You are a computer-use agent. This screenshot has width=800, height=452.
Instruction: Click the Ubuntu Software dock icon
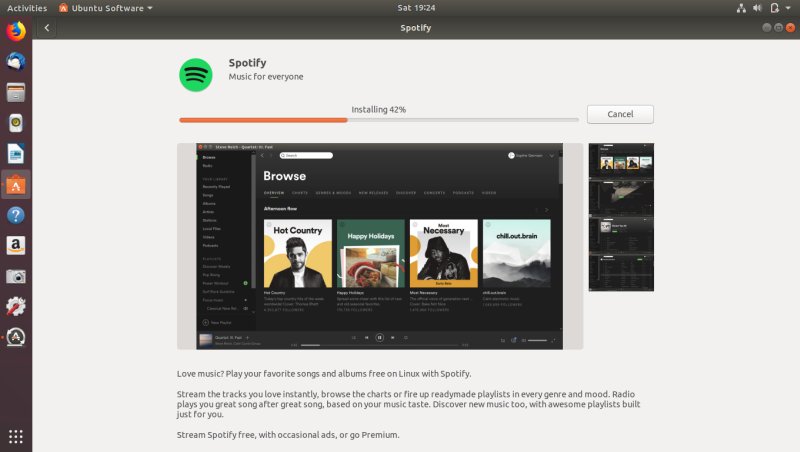[16, 184]
